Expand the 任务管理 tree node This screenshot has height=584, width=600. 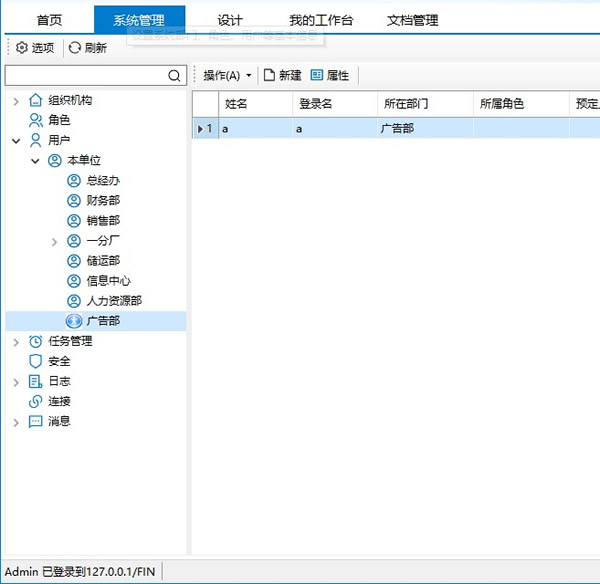click(16, 341)
